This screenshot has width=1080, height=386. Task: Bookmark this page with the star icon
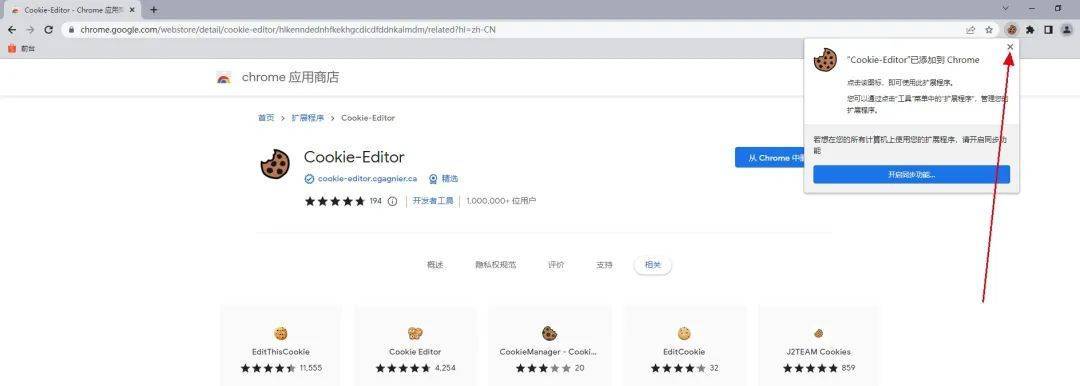989,30
